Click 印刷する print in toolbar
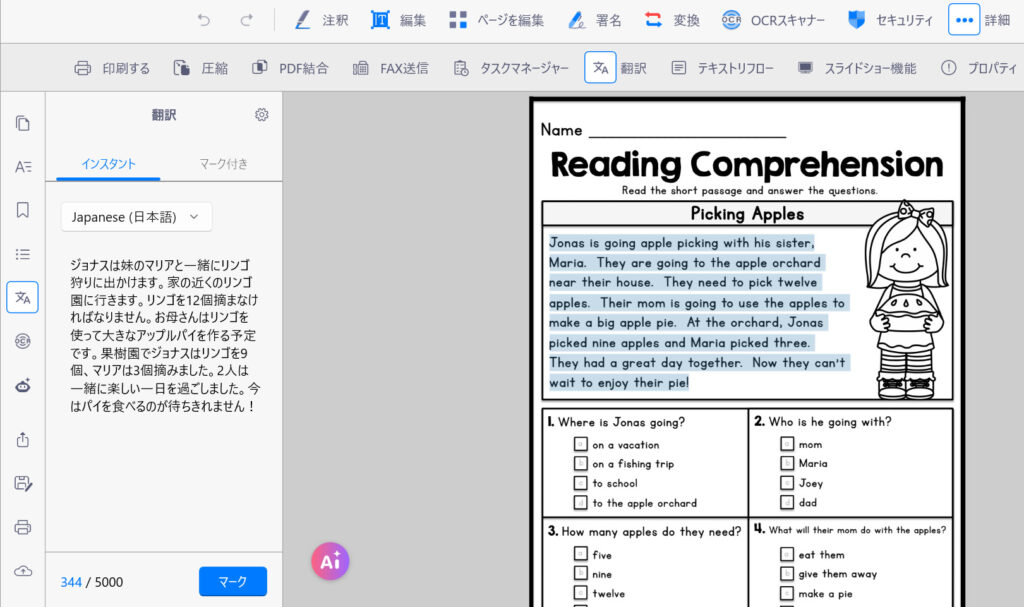The width and height of the screenshot is (1024, 607). pos(112,68)
